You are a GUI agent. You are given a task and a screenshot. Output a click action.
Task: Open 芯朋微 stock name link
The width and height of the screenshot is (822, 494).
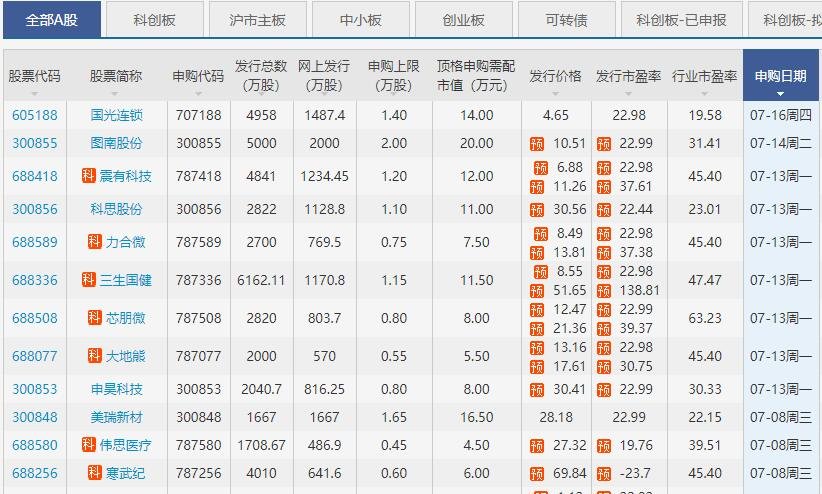[x=126, y=318]
